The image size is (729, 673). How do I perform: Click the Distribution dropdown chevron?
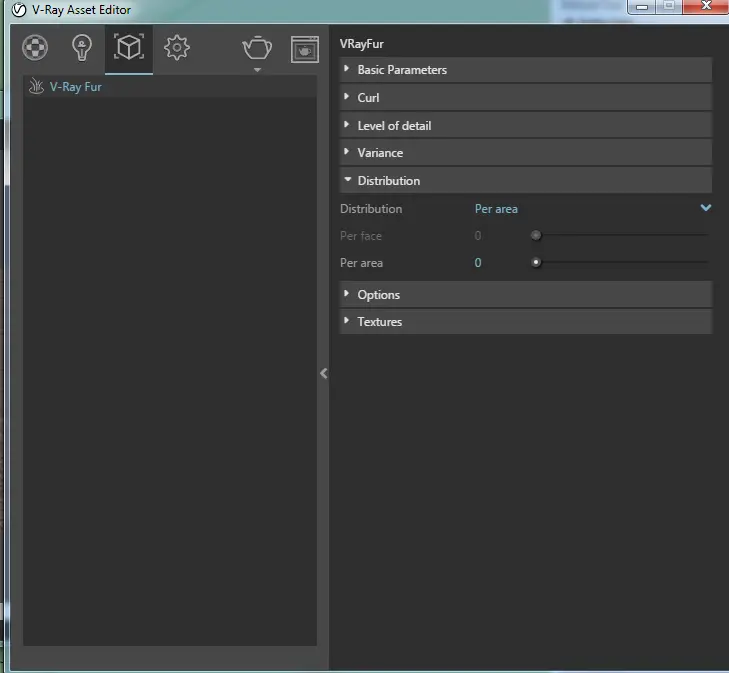click(x=706, y=208)
